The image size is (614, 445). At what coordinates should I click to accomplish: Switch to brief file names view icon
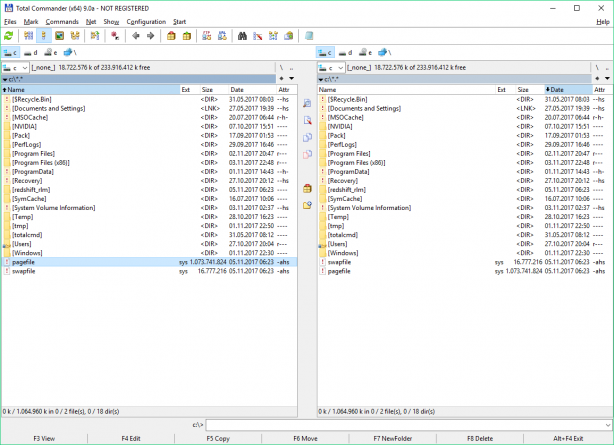click(x=28, y=36)
